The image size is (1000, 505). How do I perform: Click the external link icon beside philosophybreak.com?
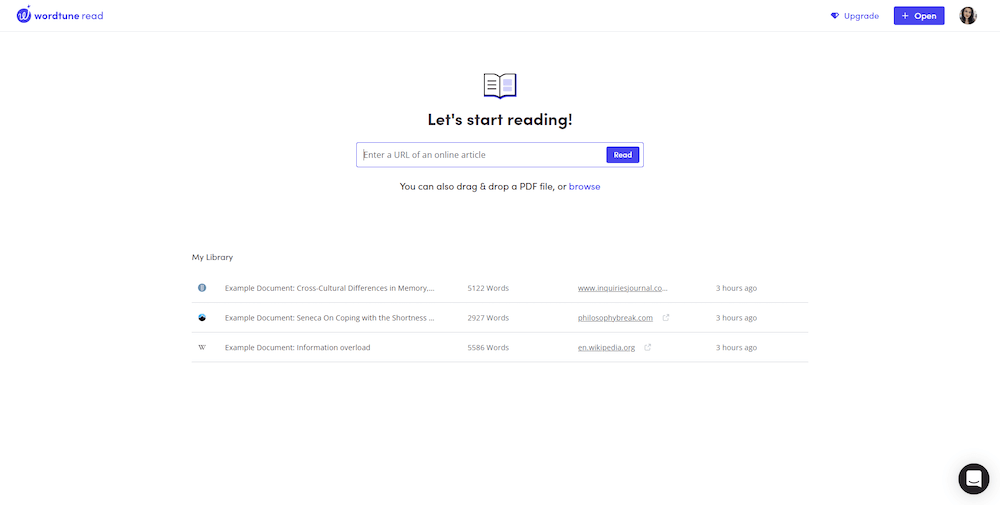[x=666, y=318]
